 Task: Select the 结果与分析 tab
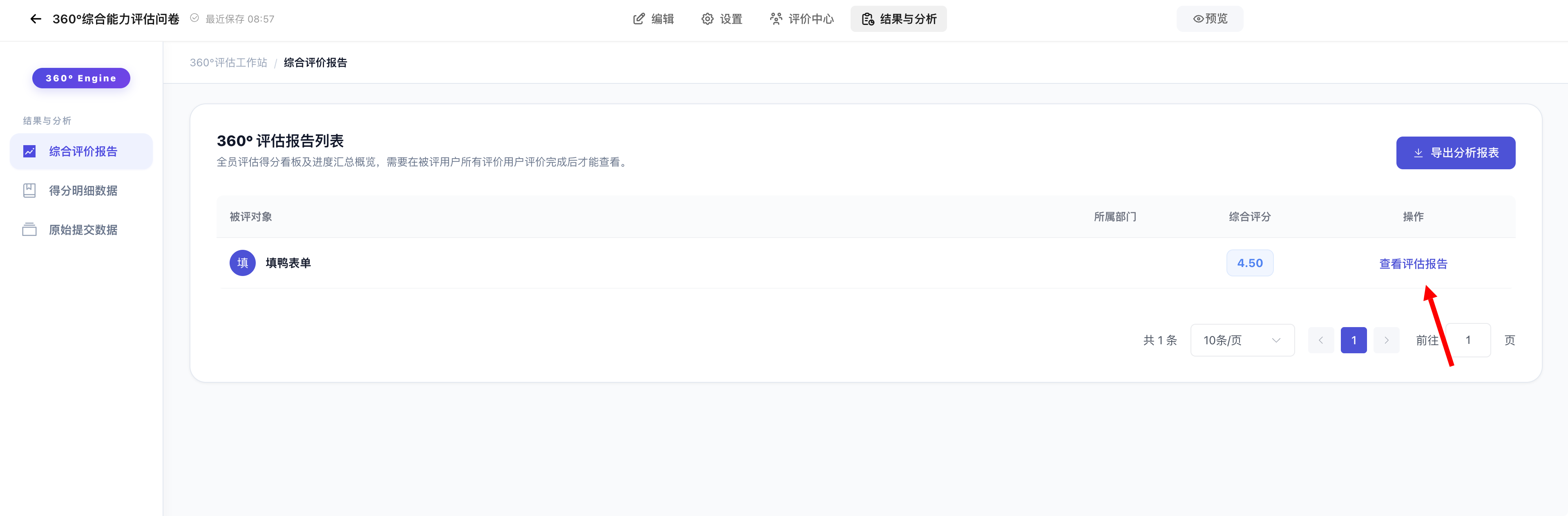(898, 19)
